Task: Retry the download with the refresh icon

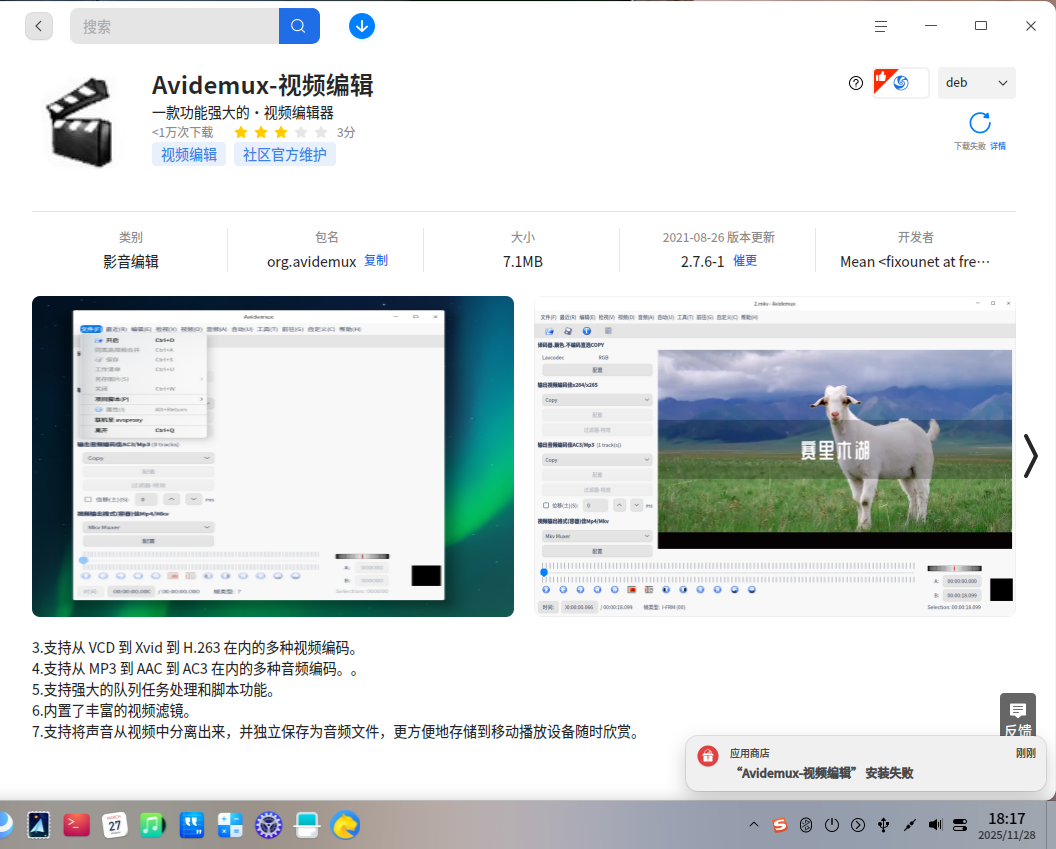Action: (979, 123)
